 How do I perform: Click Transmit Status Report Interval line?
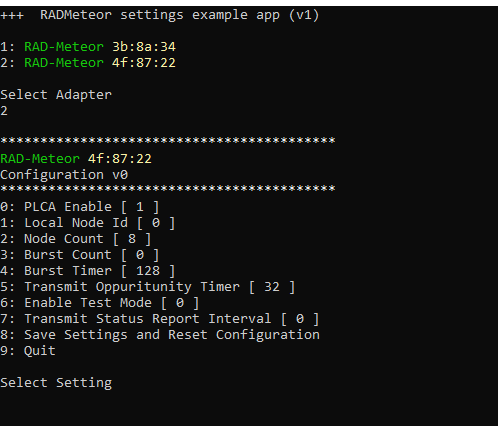tap(160, 319)
